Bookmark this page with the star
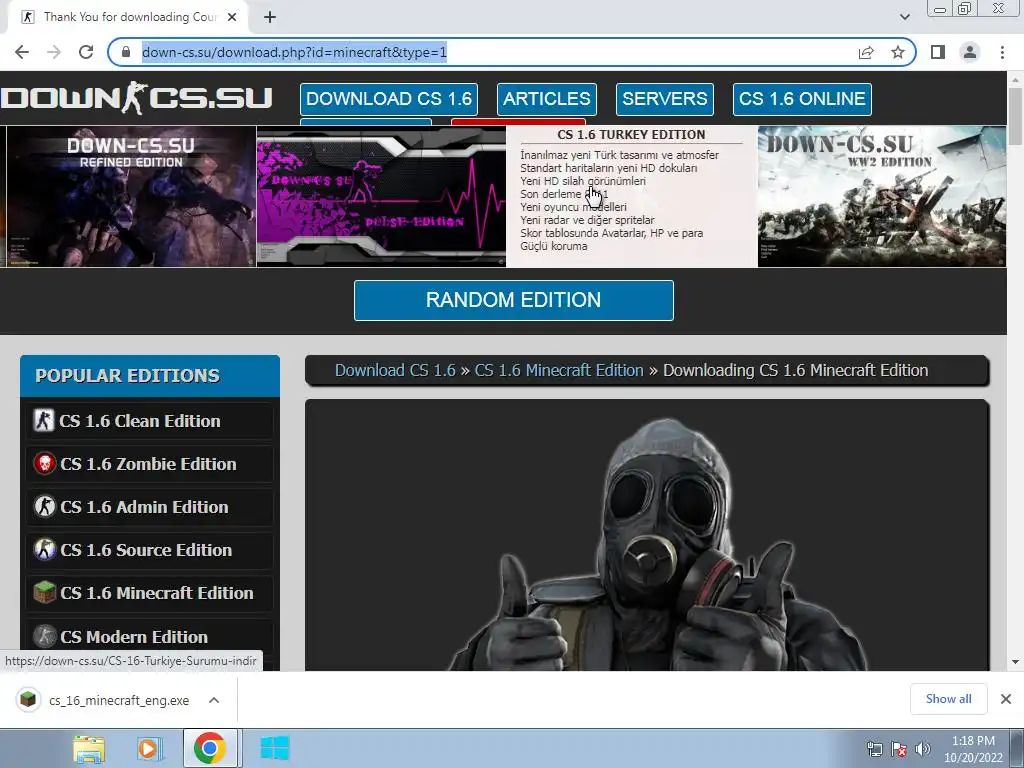This screenshot has width=1024, height=768. coord(898,52)
